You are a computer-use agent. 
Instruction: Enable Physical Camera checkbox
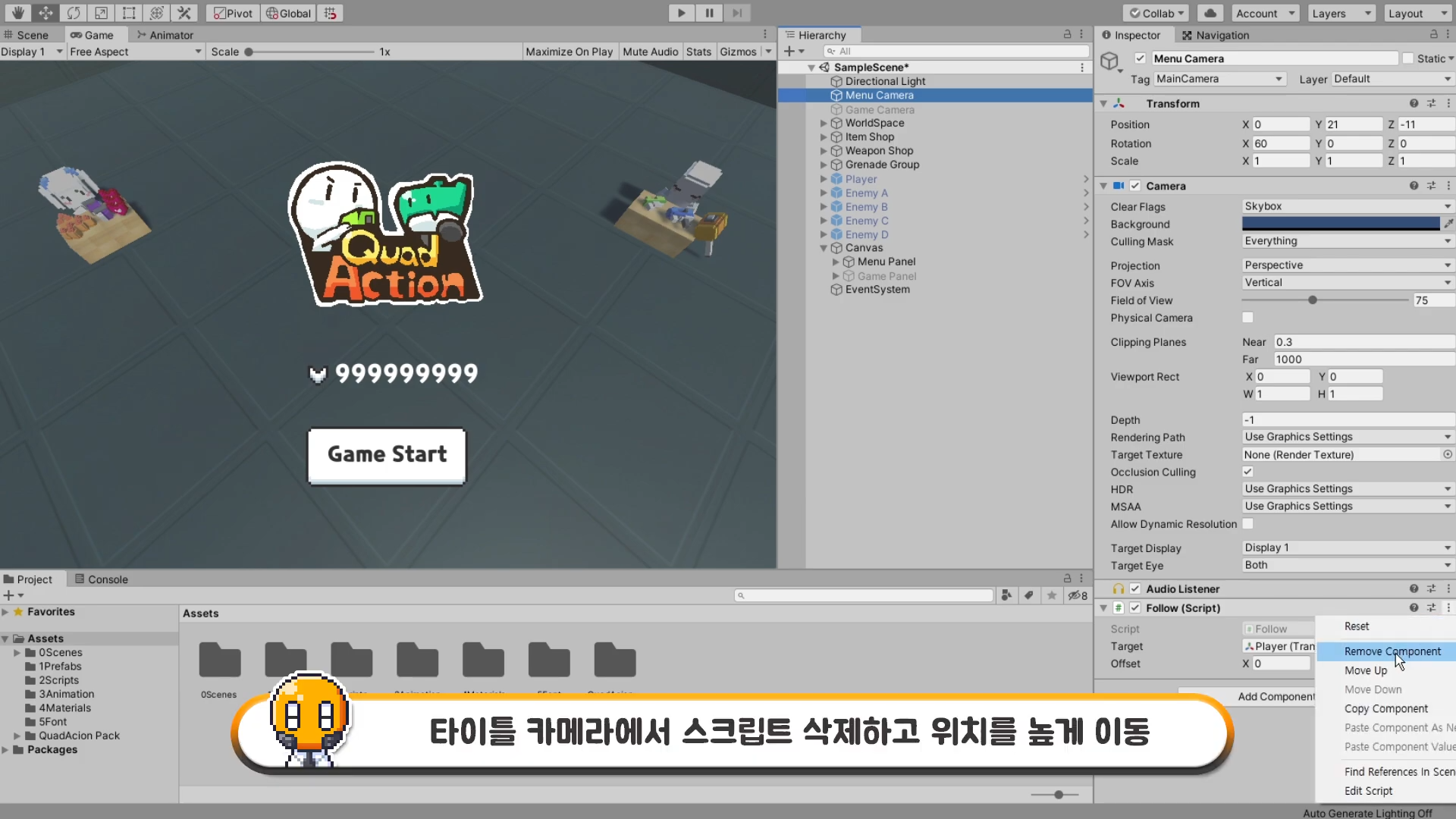[1247, 318]
